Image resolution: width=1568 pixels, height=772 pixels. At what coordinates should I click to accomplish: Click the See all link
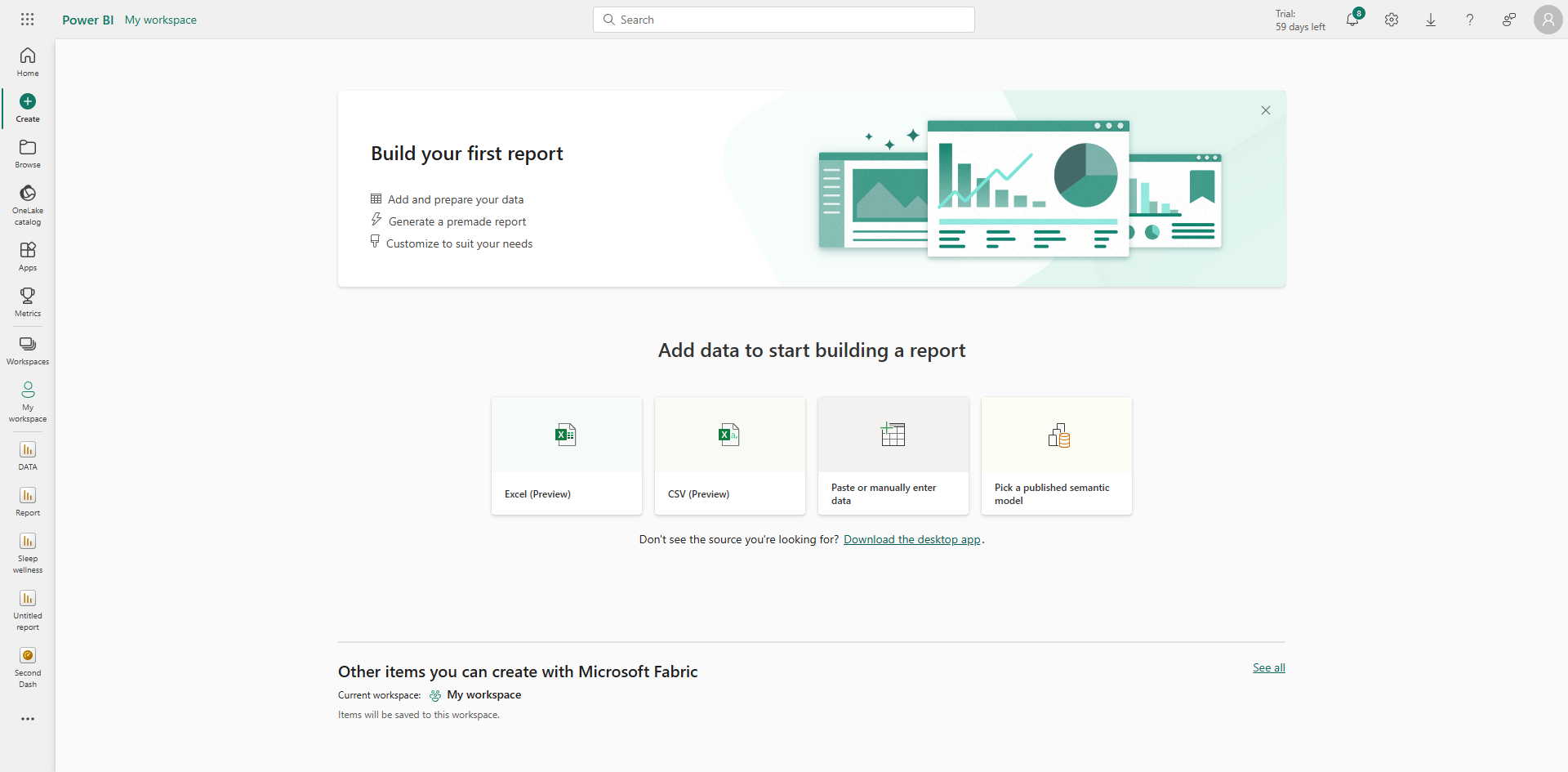coord(1269,667)
